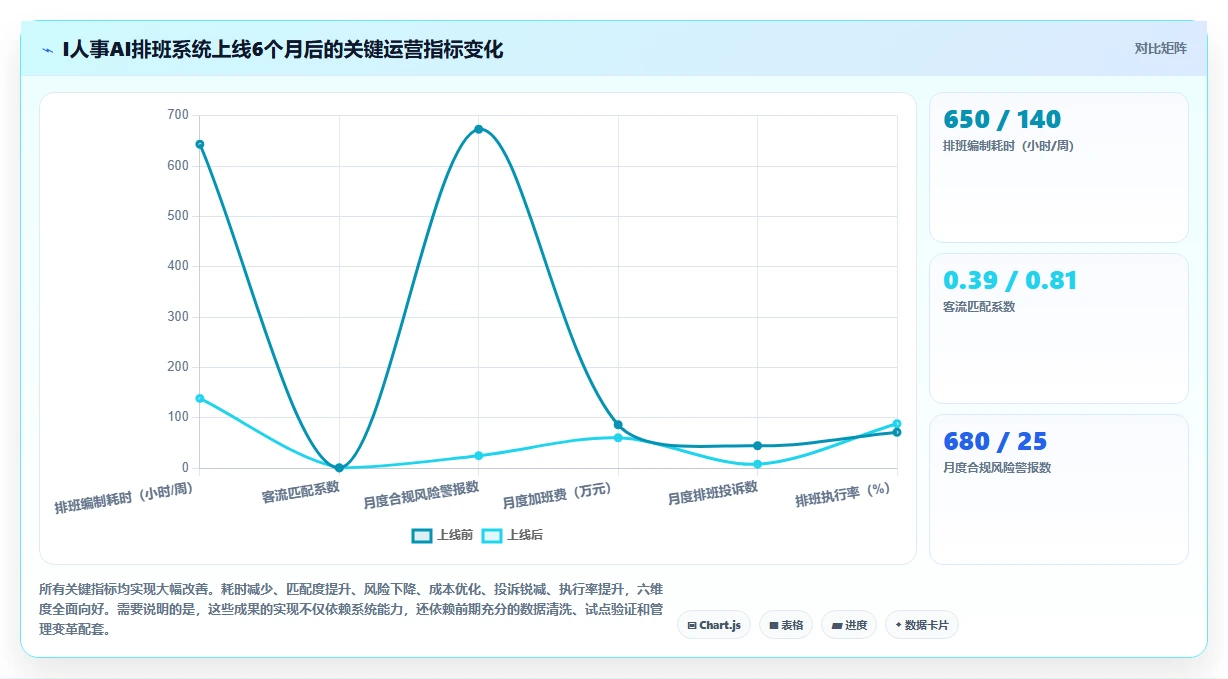Click the page title about AI排班系统
Viewport: 1228px width, 679px height.
click(x=283, y=49)
